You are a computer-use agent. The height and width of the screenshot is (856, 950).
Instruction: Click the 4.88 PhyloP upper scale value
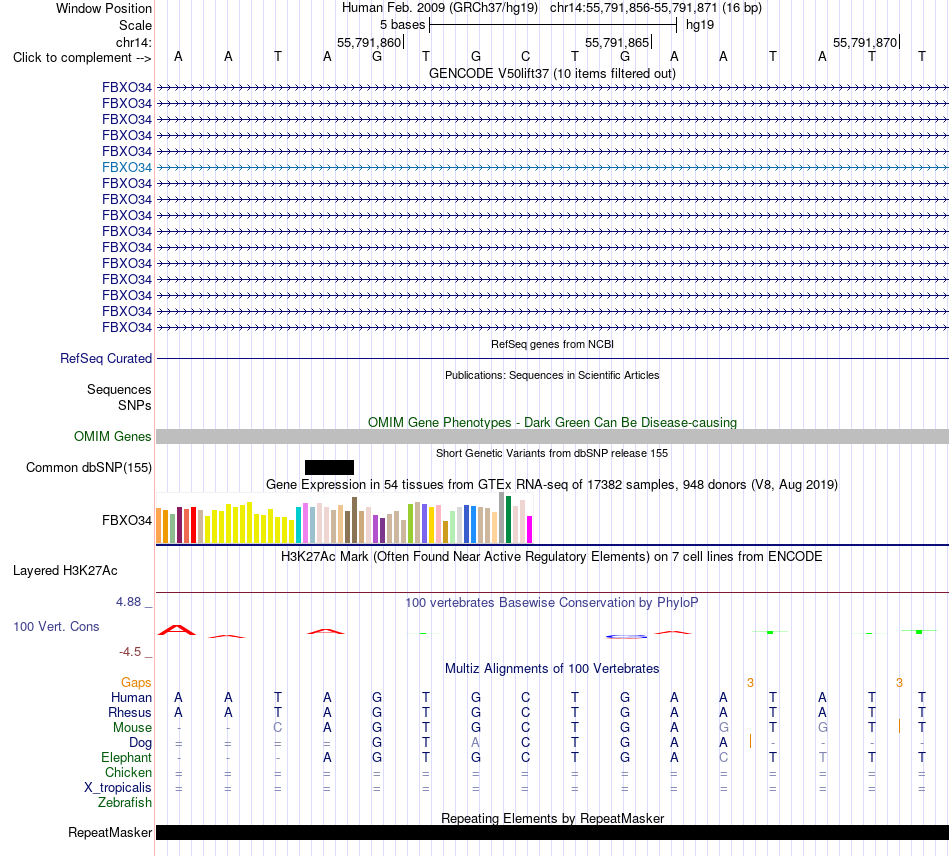(x=128, y=602)
